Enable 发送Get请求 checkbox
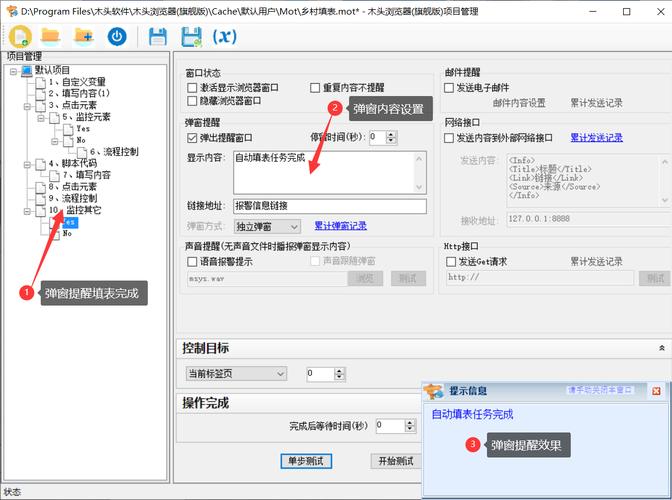This screenshot has height=500, width=672. (451, 261)
